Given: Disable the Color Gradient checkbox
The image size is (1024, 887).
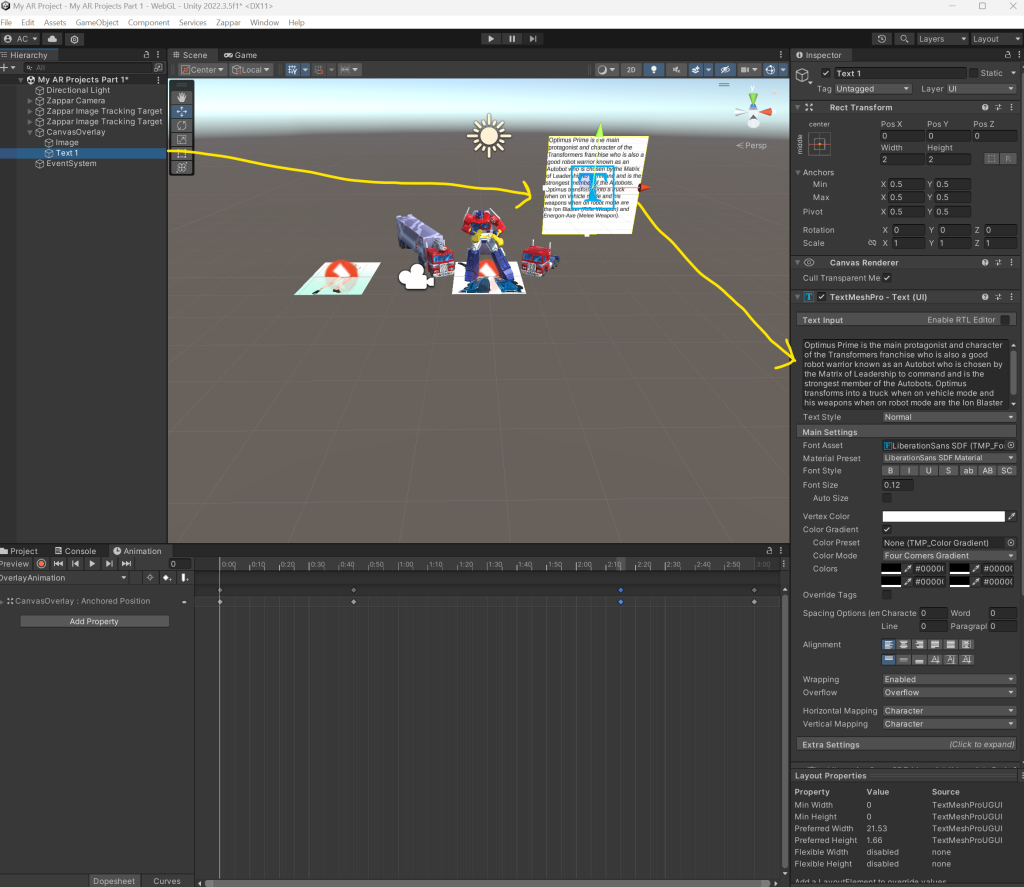Looking at the screenshot, I should click(x=887, y=530).
